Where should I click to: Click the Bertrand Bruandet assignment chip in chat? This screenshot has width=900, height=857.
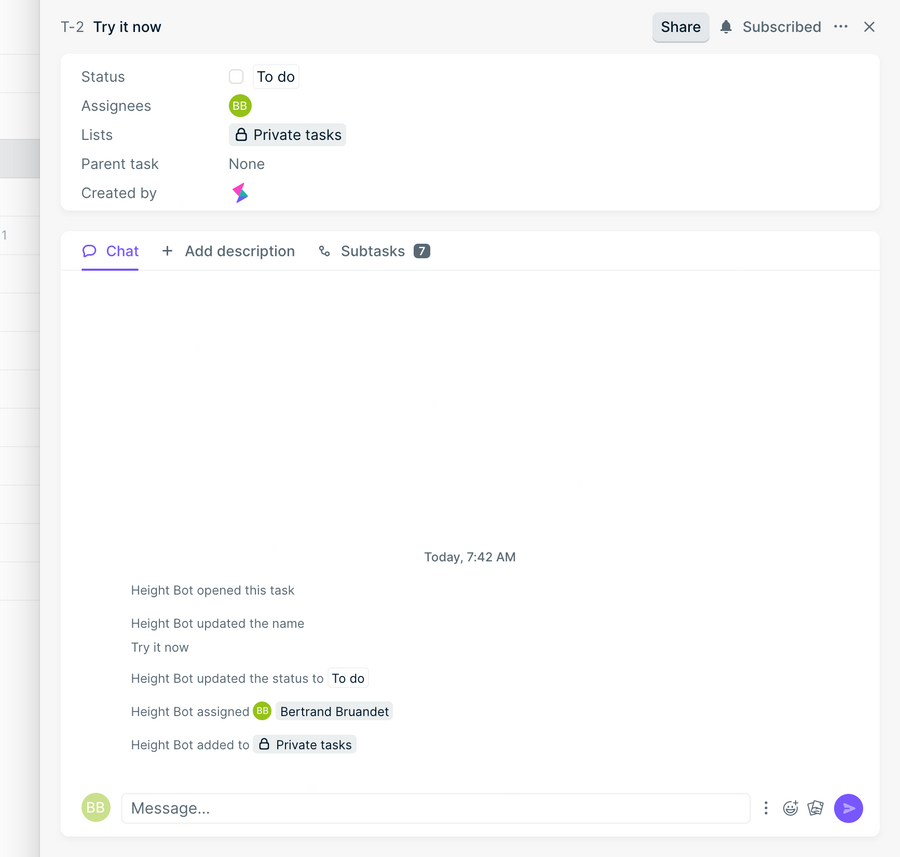coord(334,711)
